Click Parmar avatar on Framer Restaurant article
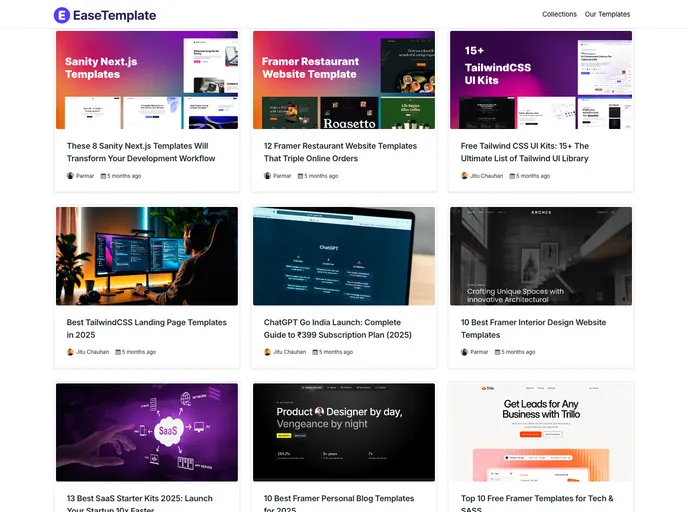Screen dimensions: 688x512 pyautogui.click(x=267, y=176)
